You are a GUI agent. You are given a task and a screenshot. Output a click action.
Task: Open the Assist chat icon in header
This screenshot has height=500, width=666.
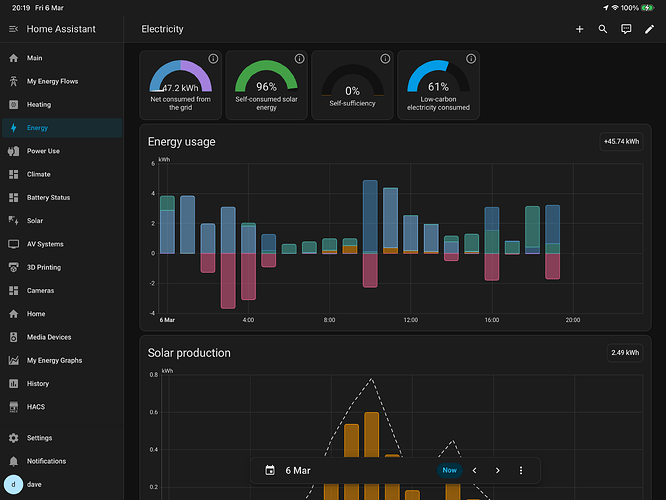click(626, 29)
